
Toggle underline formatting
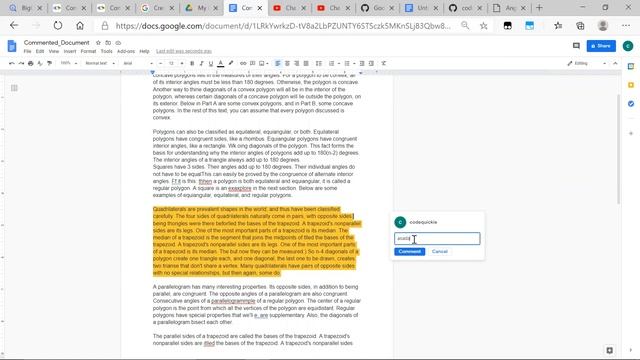[x=211, y=63]
